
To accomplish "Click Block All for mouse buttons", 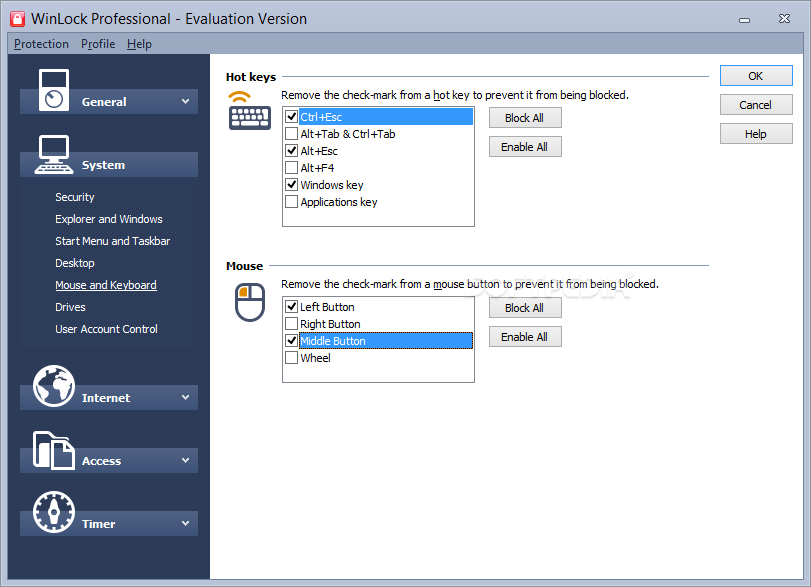I will [525, 308].
